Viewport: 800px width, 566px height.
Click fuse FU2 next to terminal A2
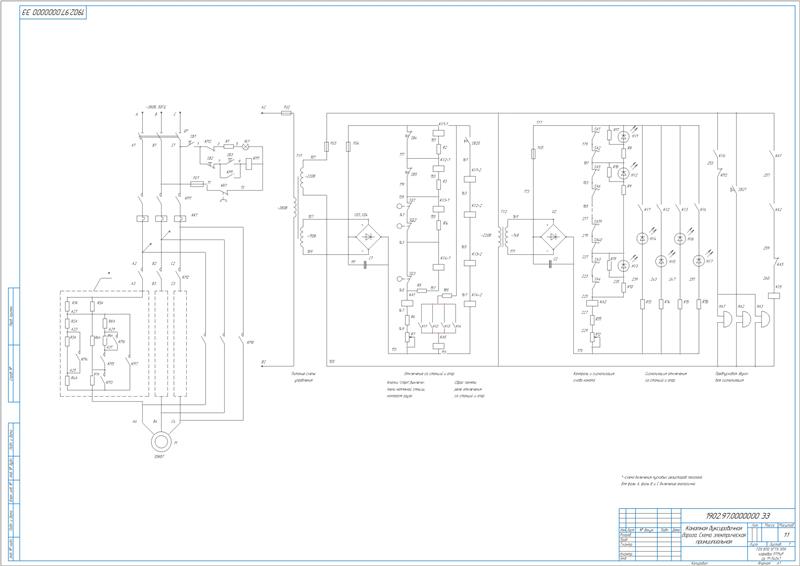[287, 113]
